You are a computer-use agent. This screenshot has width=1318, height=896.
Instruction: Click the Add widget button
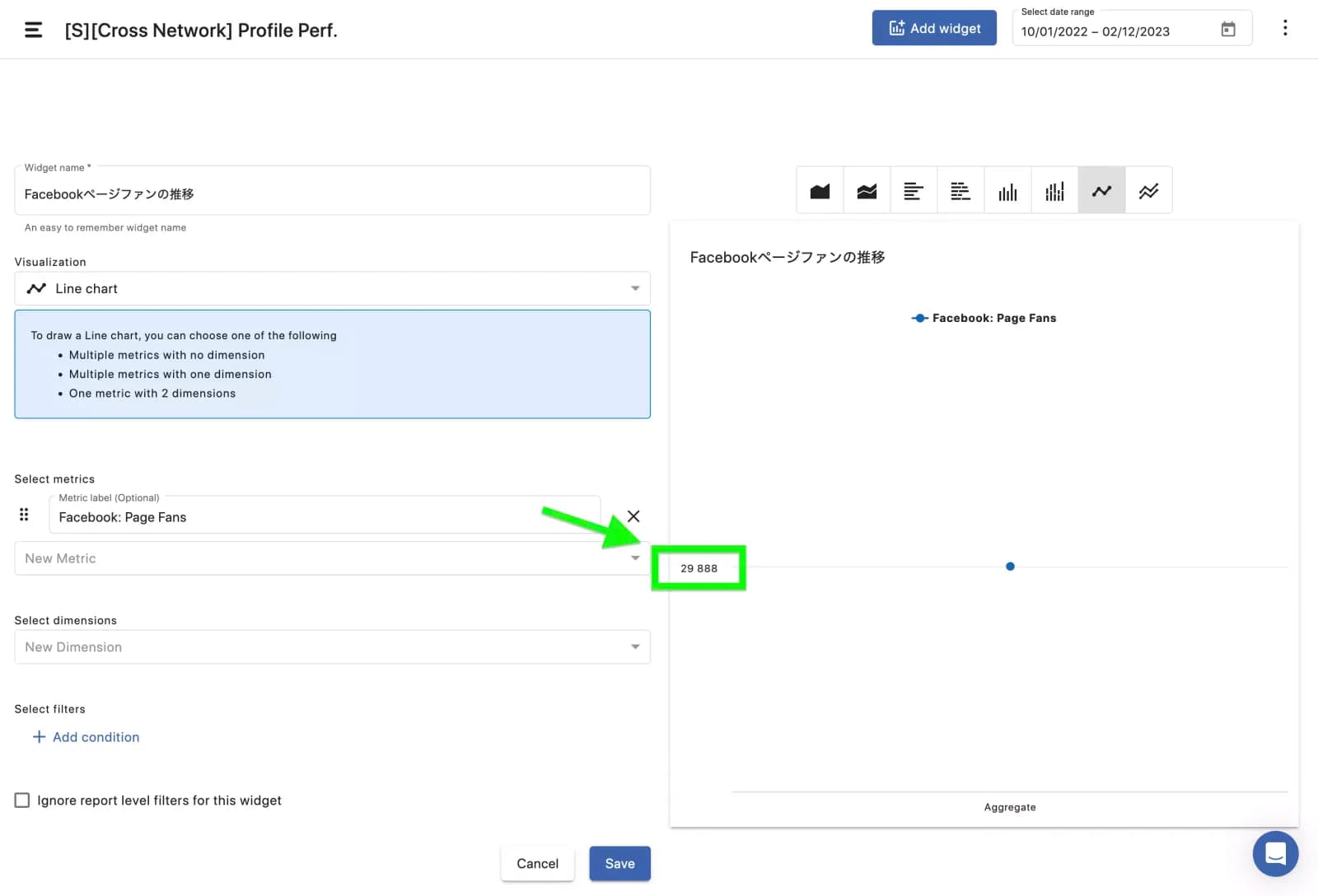934,28
